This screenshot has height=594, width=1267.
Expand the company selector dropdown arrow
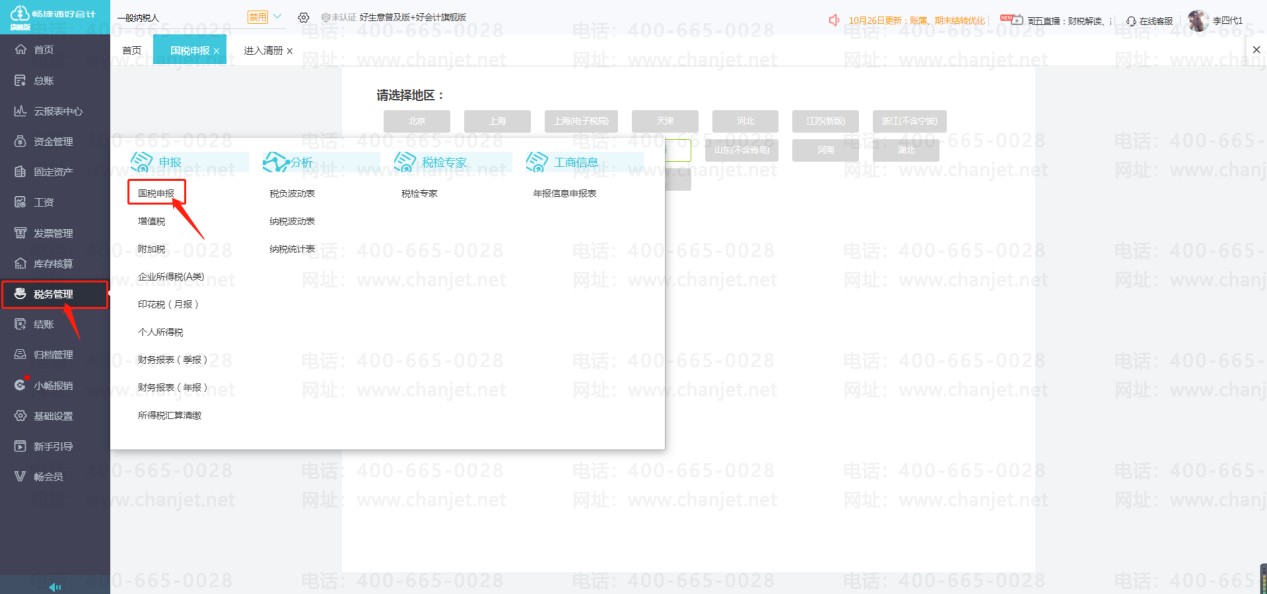click(x=277, y=17)
